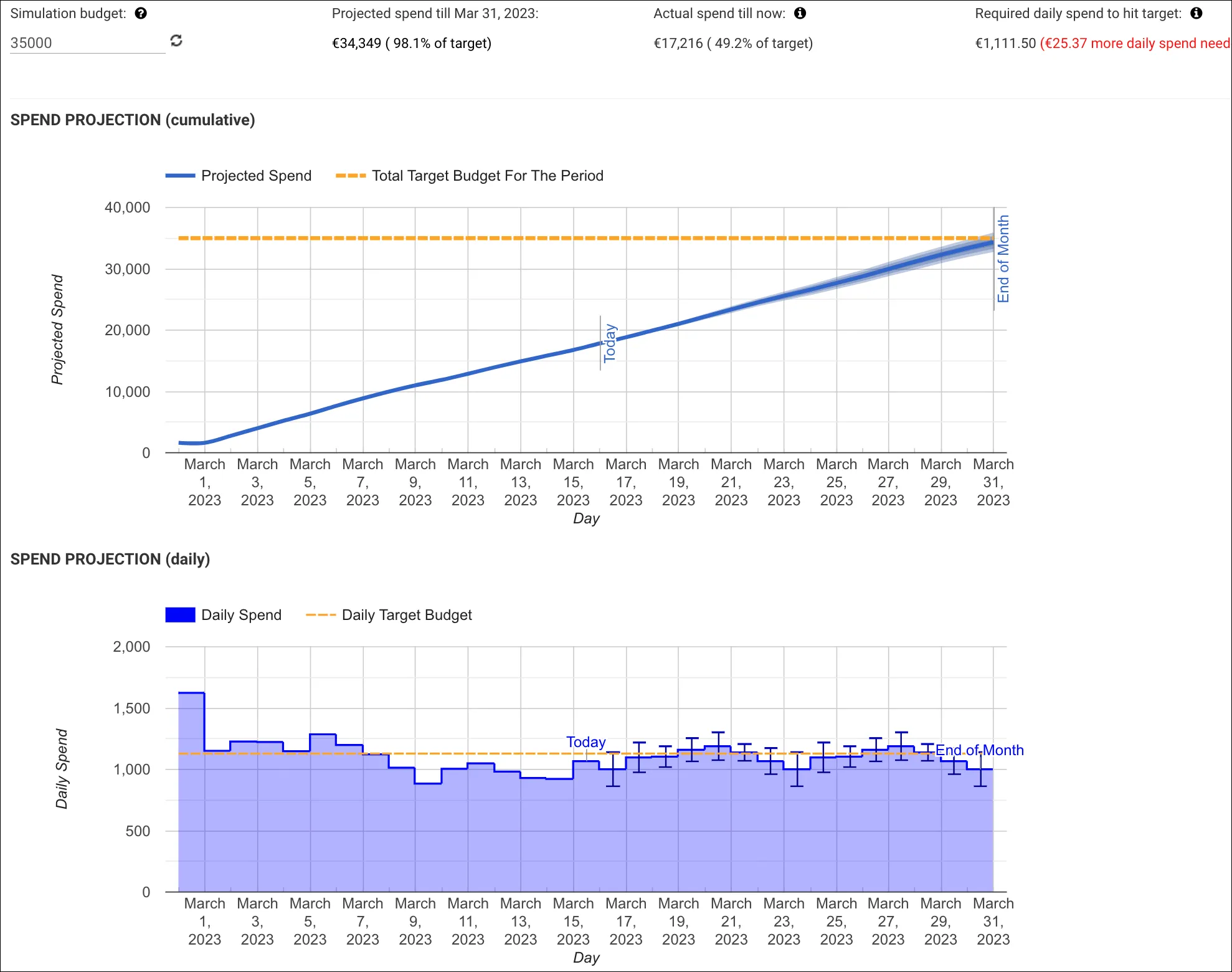Click the Simulation budget input field
This screenshot has width=1232, height=972.
(87, 43)
